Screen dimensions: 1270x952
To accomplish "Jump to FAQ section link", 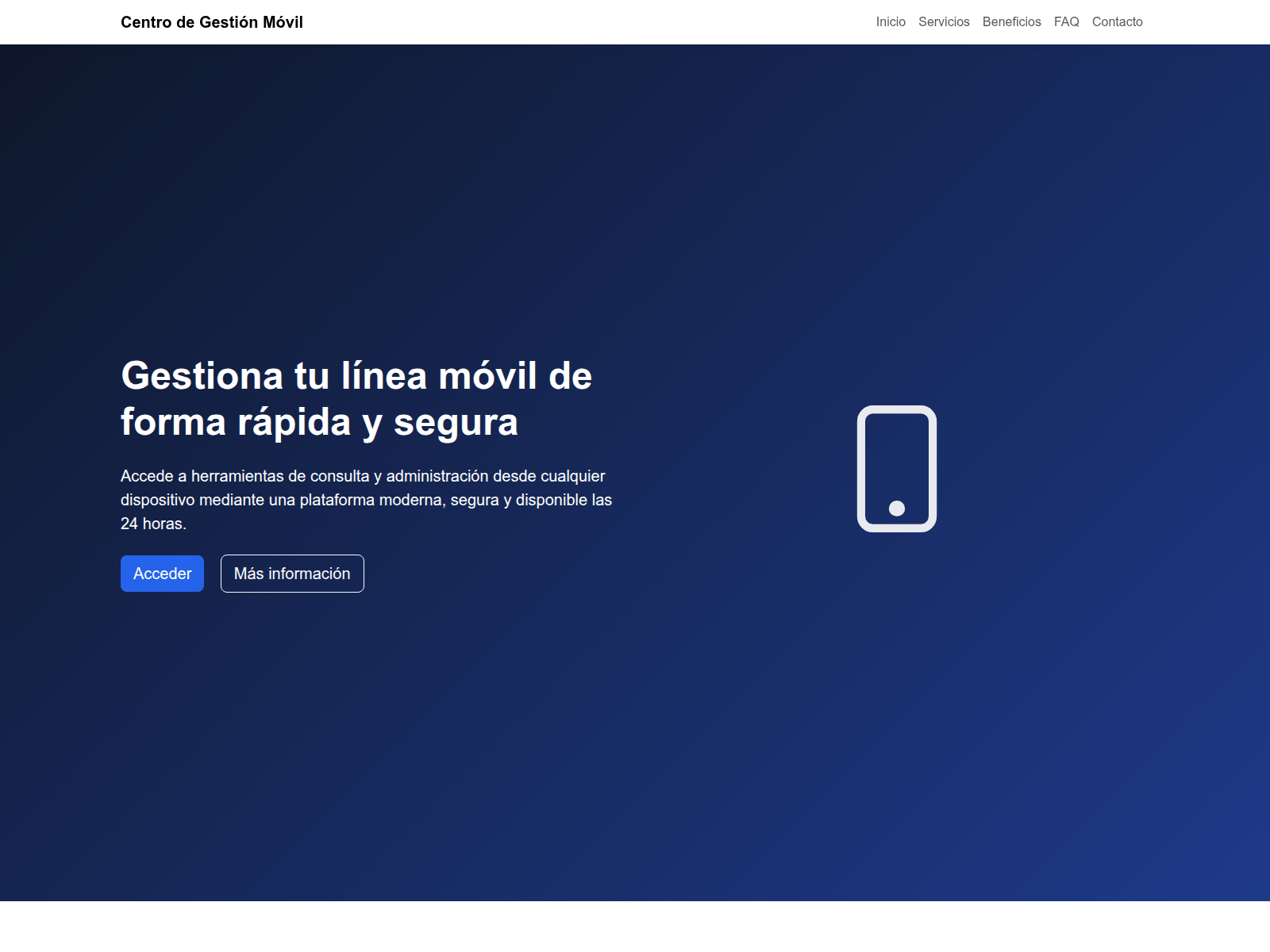I will [x=1066, y=22].
